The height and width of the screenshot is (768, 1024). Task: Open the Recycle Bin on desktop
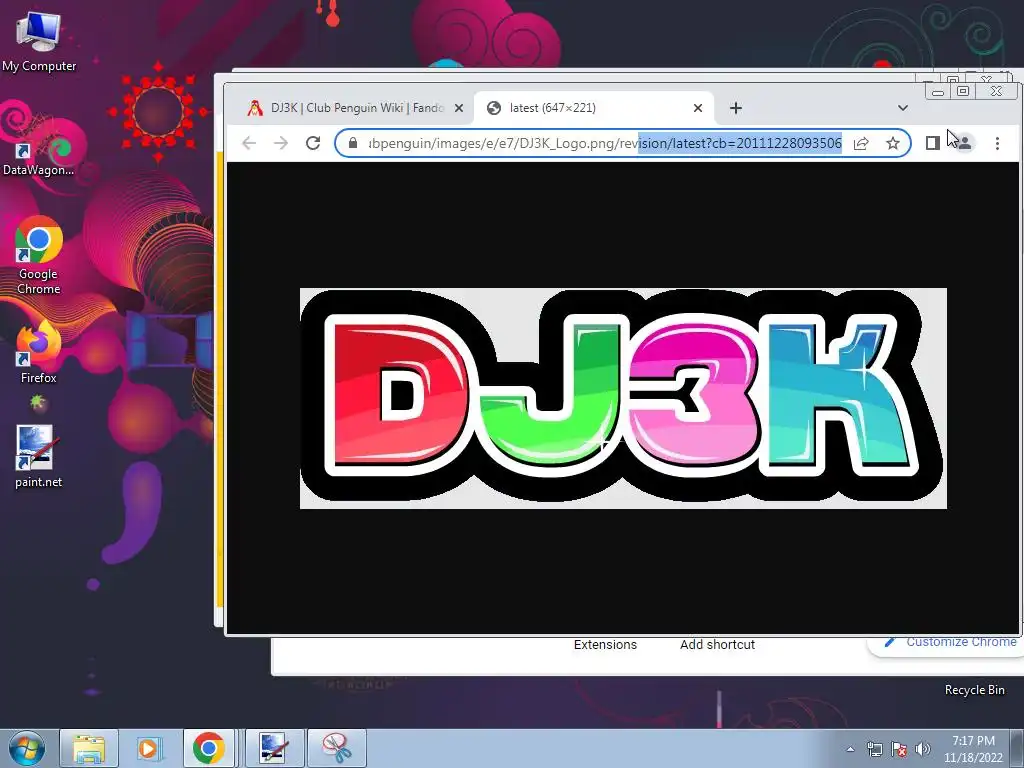coord(974,690)
